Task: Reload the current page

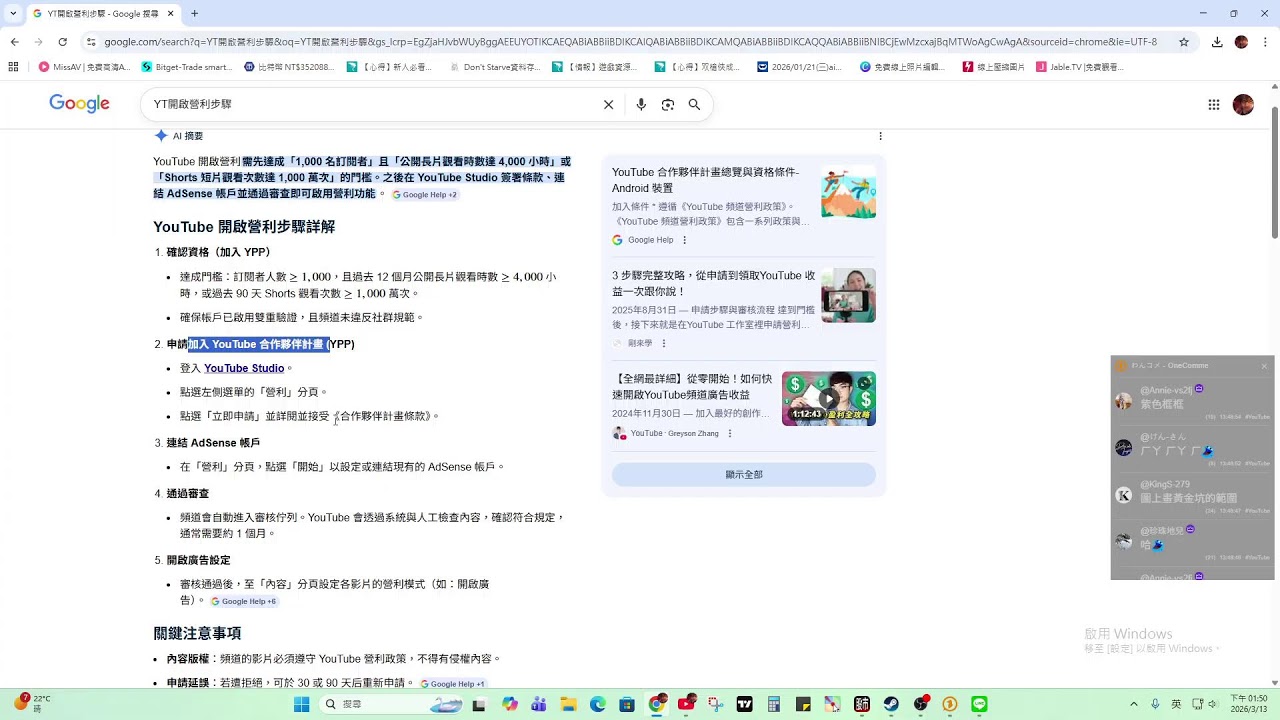Action: (x=62, y=42)
